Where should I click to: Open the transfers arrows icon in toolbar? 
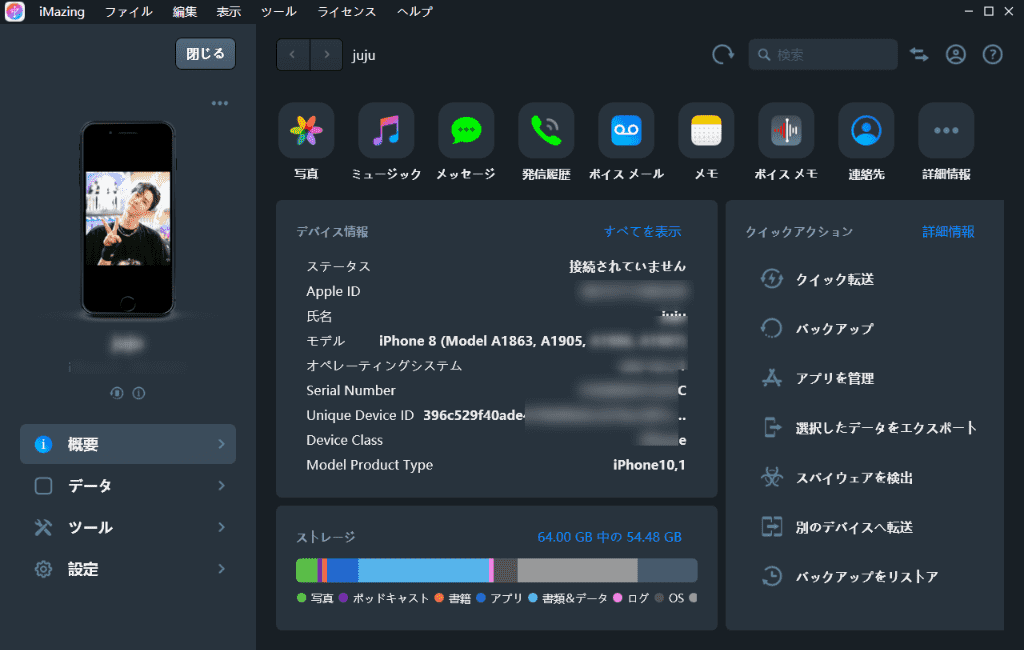919,55
